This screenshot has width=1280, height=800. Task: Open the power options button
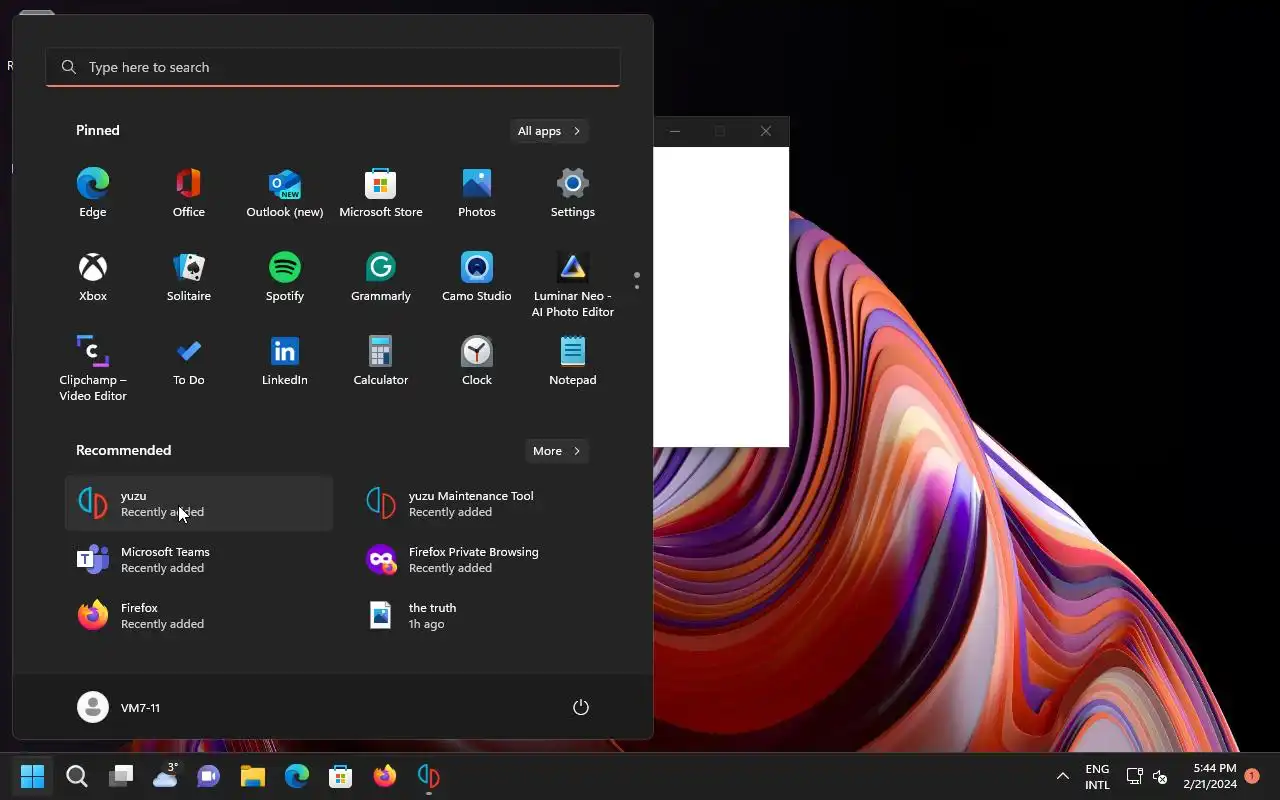[581, 707]
